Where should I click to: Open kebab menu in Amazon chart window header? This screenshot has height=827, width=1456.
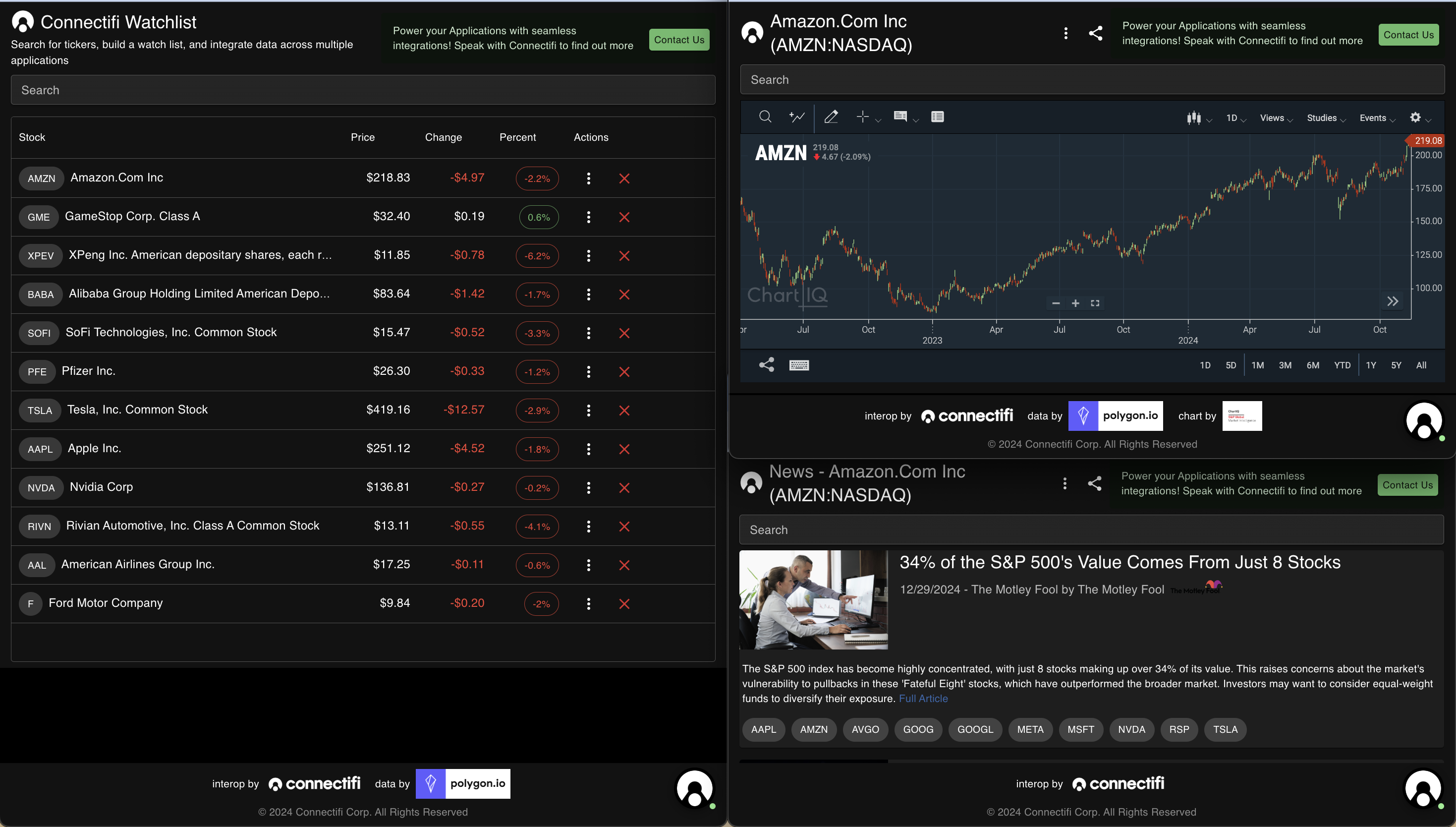(x=1065, y=34)
